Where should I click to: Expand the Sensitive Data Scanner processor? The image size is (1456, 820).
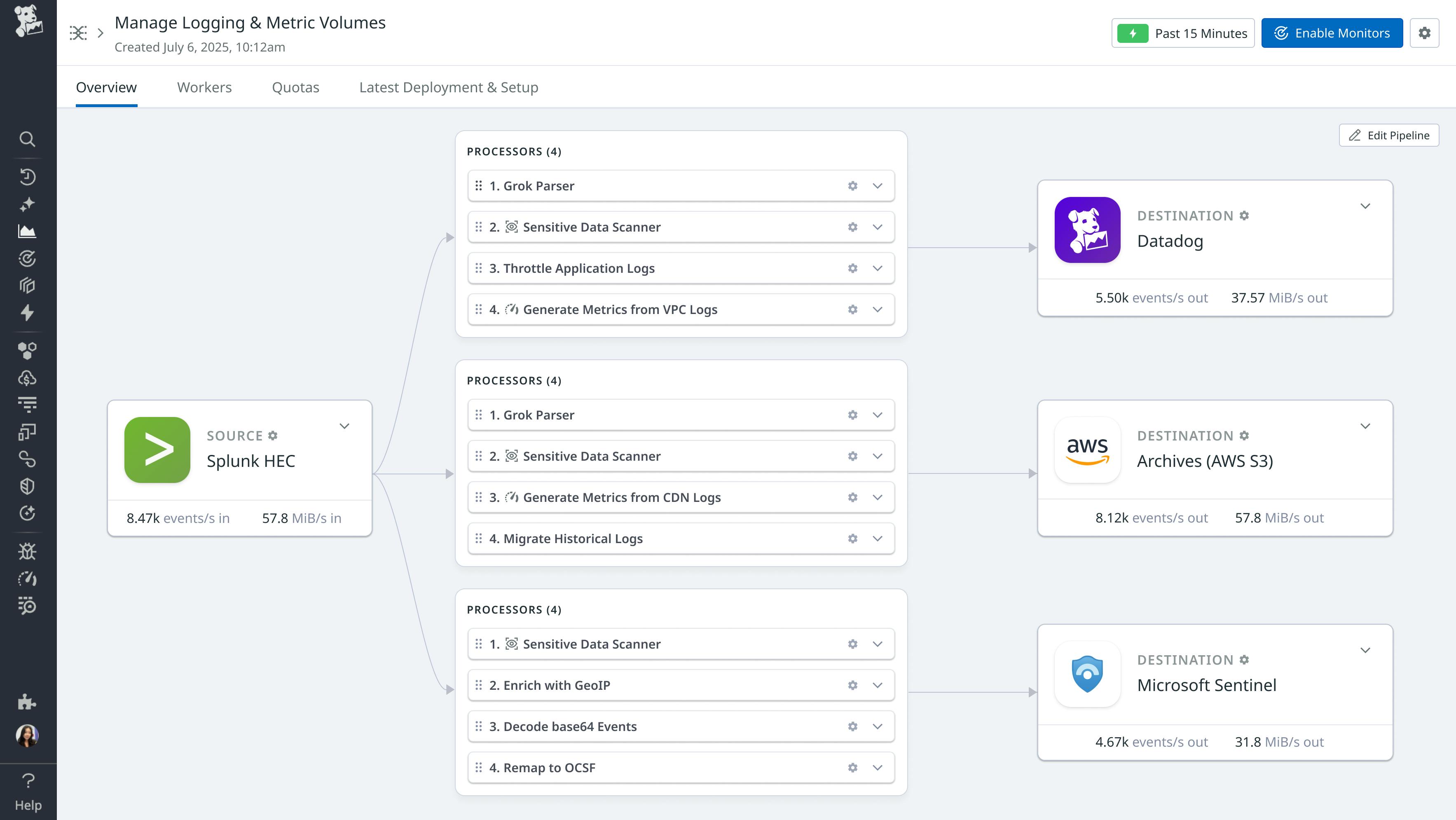pos(878,227)
